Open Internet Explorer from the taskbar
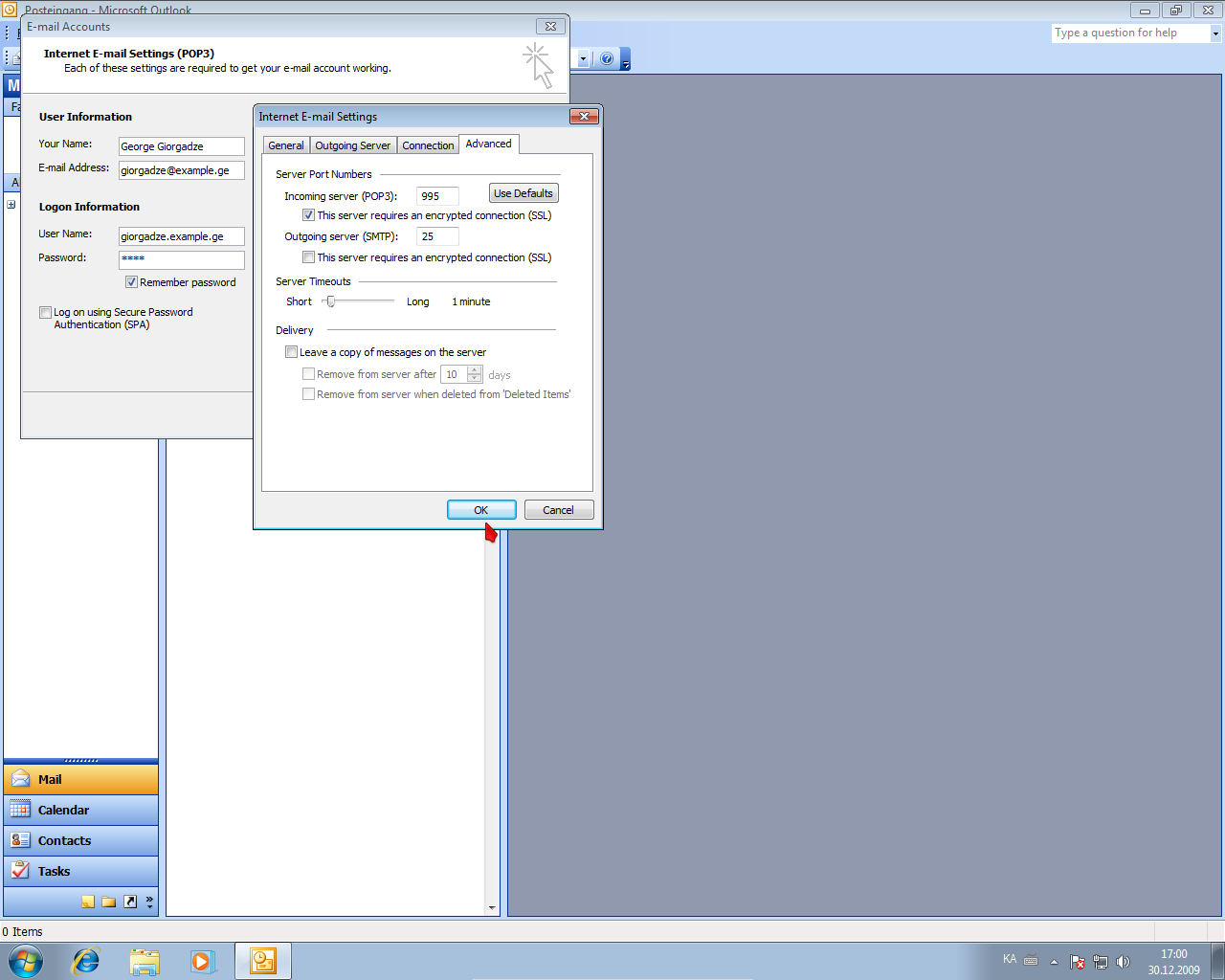Image resolution: width=1225 pixels, height=980 pixels. pos(86,961)
